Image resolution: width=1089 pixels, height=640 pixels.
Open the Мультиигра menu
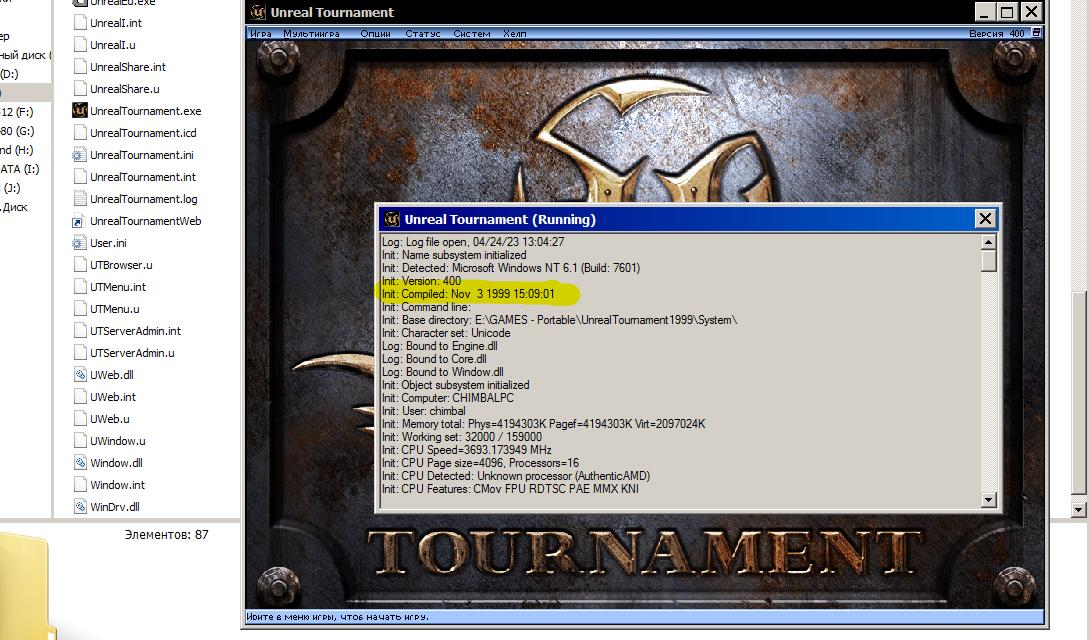[x=311, y=33]
